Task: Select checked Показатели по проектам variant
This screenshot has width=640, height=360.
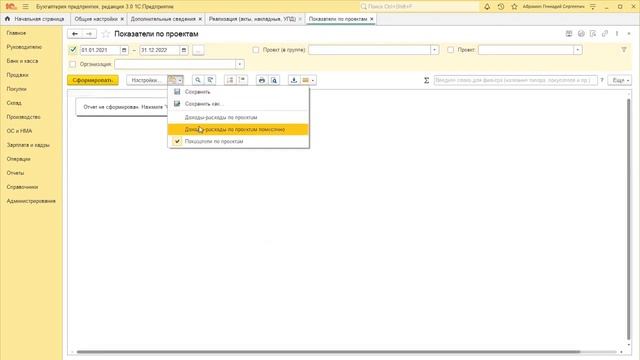Action: [x=238, y=141]
